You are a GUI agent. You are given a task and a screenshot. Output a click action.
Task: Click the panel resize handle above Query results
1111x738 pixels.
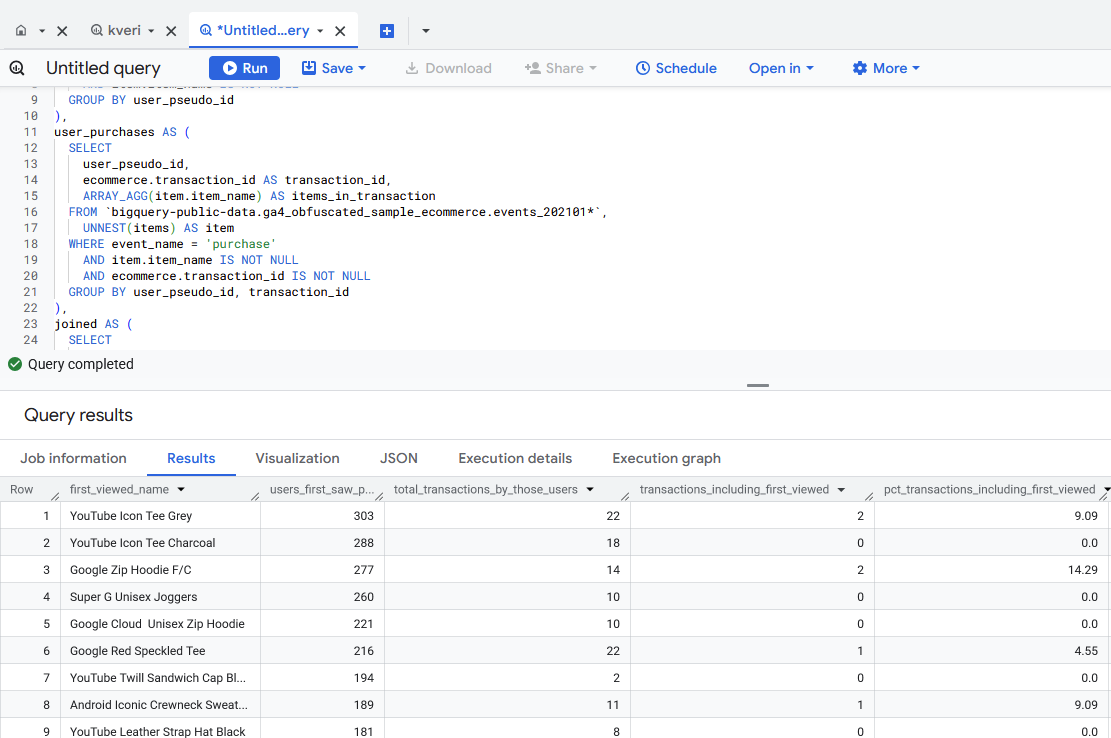coord(758,385)
